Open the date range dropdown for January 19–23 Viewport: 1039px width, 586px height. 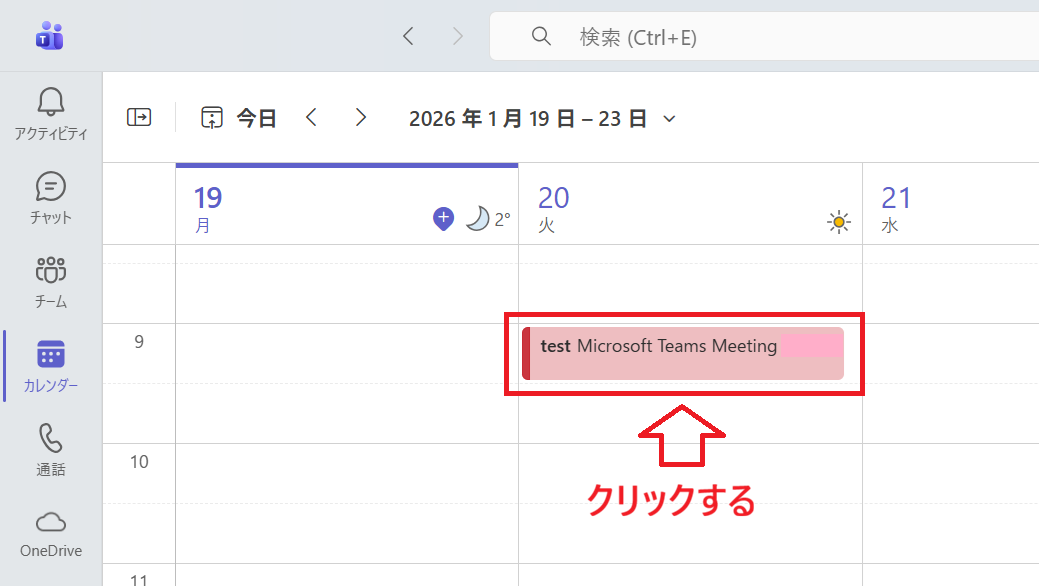pyautogui.click(x=670, y=117)
